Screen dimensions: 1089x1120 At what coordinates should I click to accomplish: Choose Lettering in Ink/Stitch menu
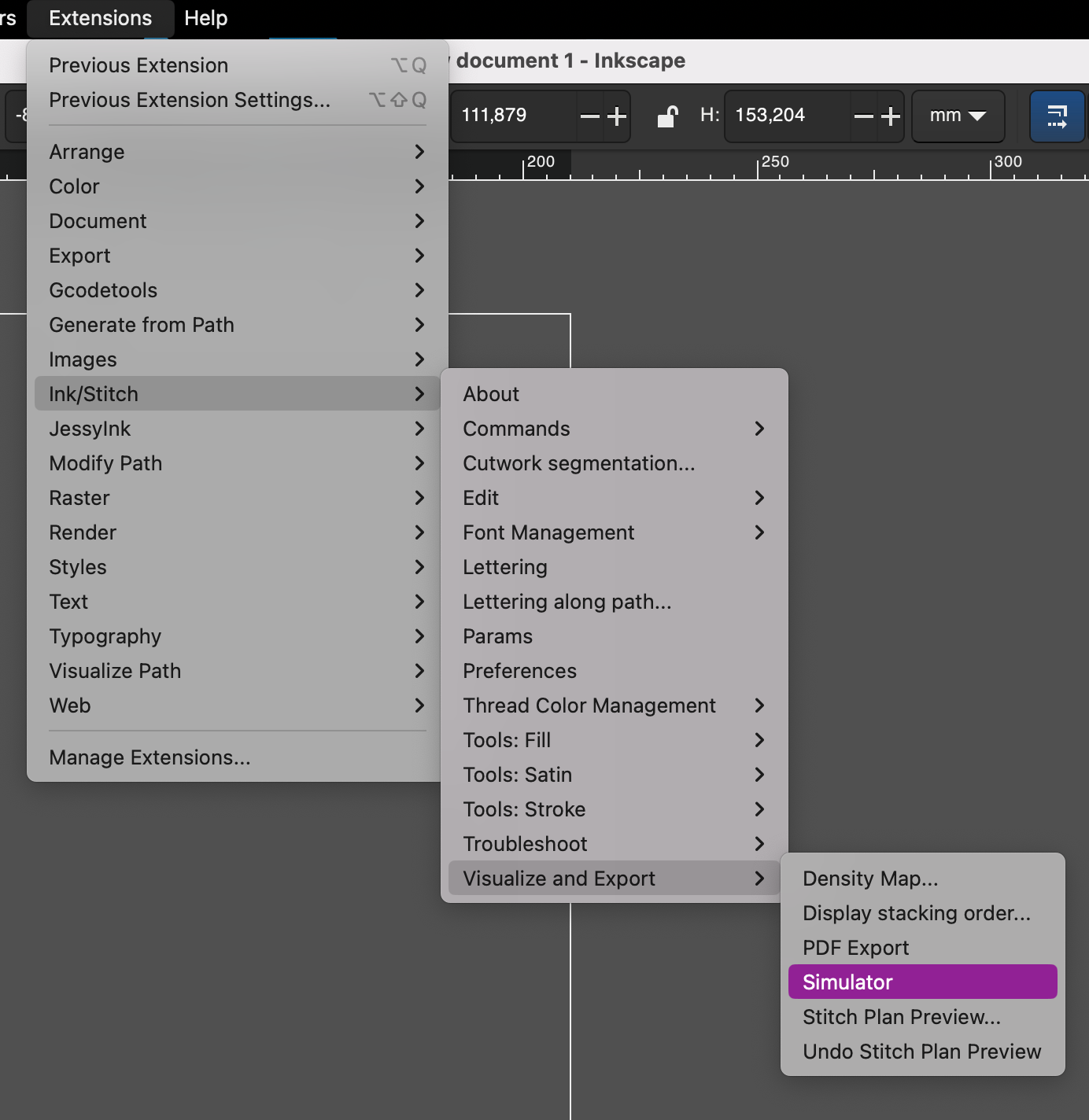click(x=615, y=567)
